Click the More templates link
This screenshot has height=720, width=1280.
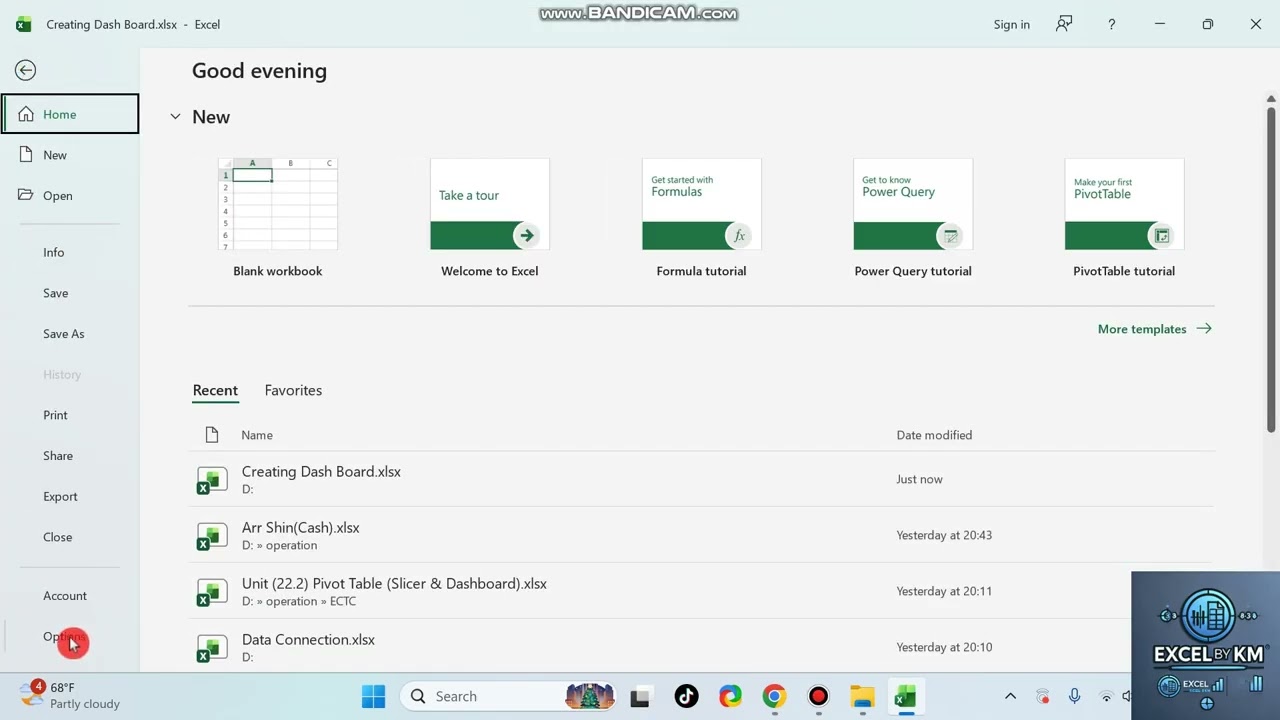[1154, 329]
